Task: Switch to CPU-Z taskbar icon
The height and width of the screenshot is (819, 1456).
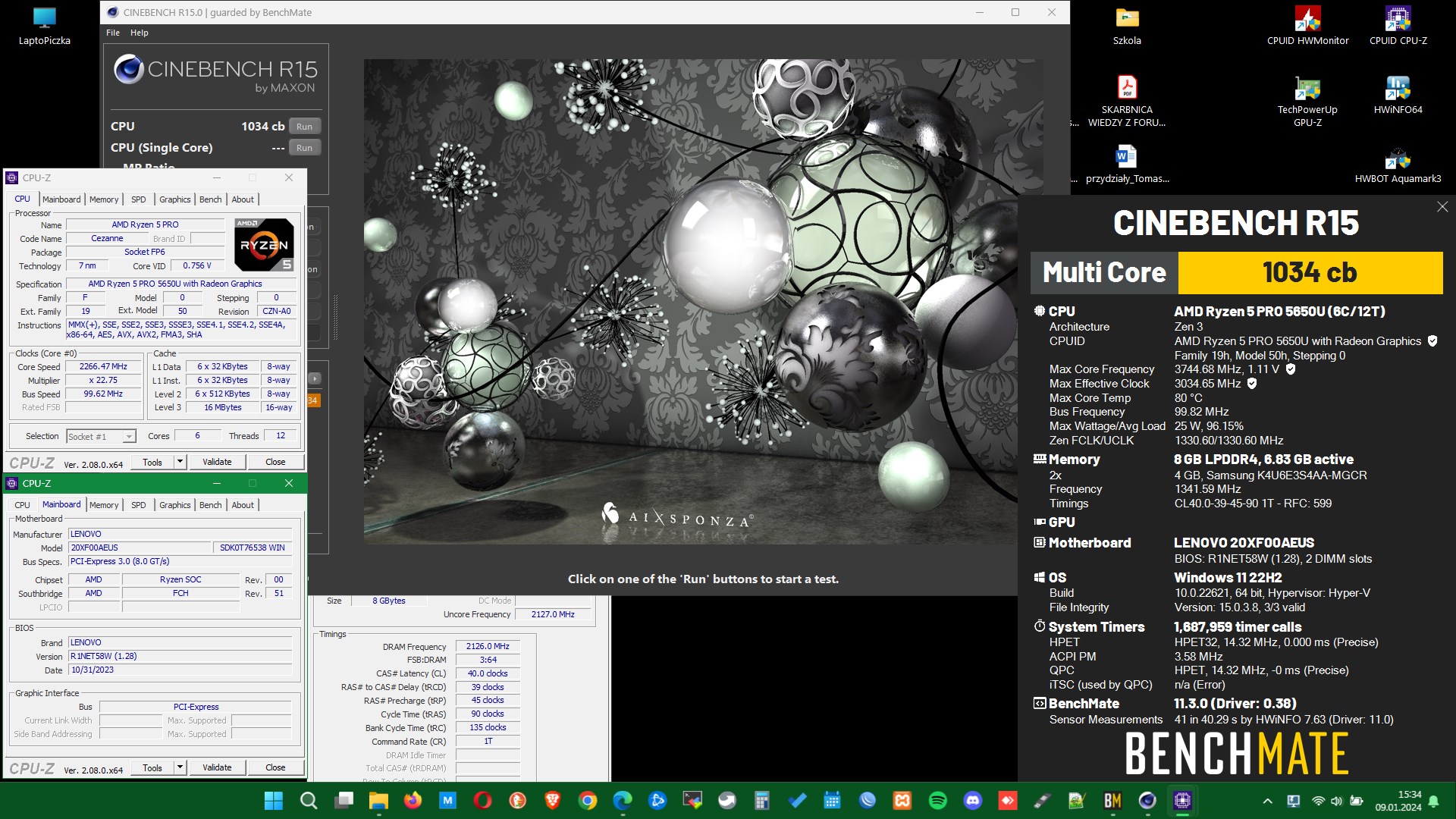Action: (1182, 801)
